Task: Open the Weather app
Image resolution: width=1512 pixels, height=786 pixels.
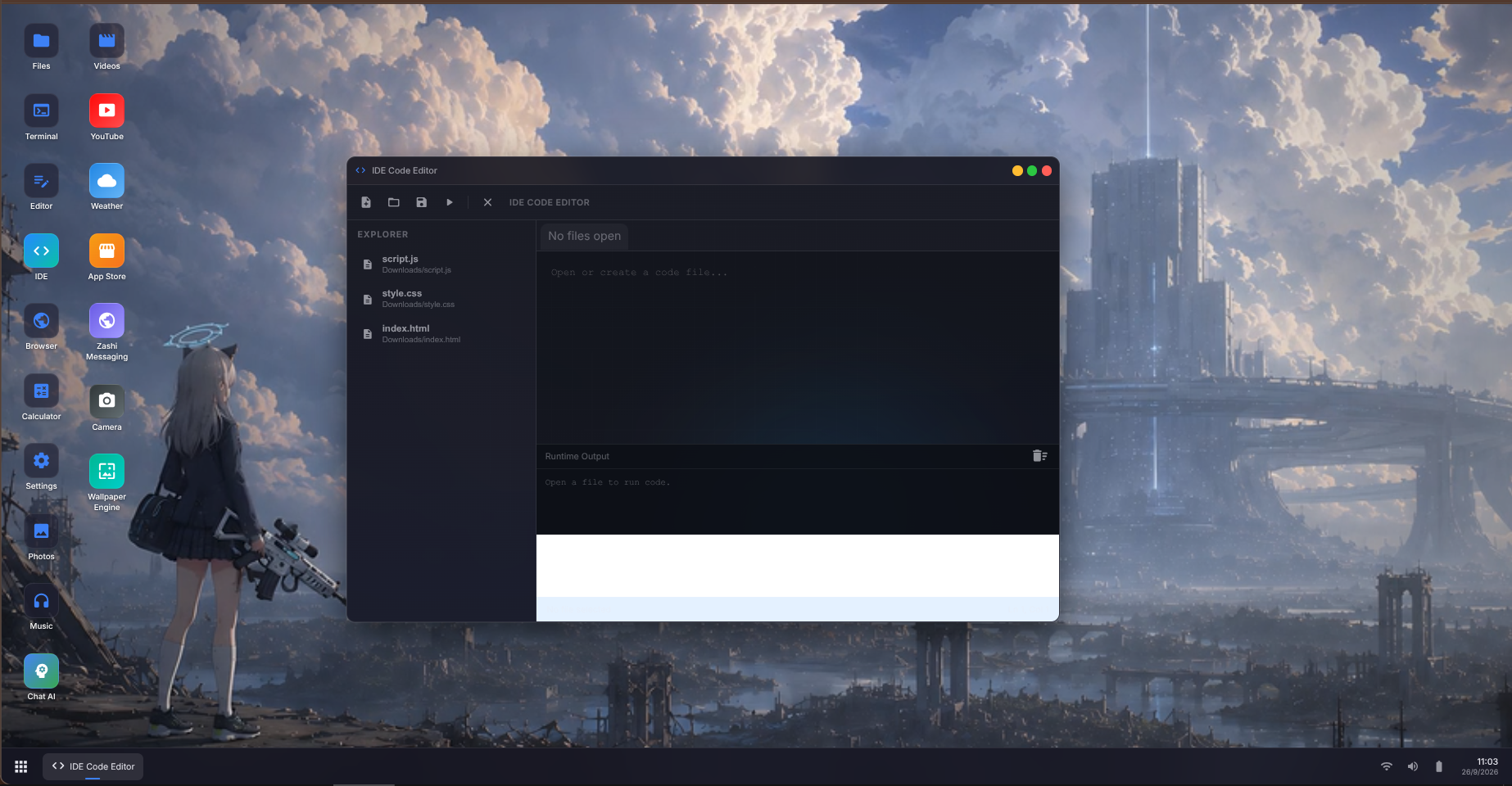Action: coord(106,188)
